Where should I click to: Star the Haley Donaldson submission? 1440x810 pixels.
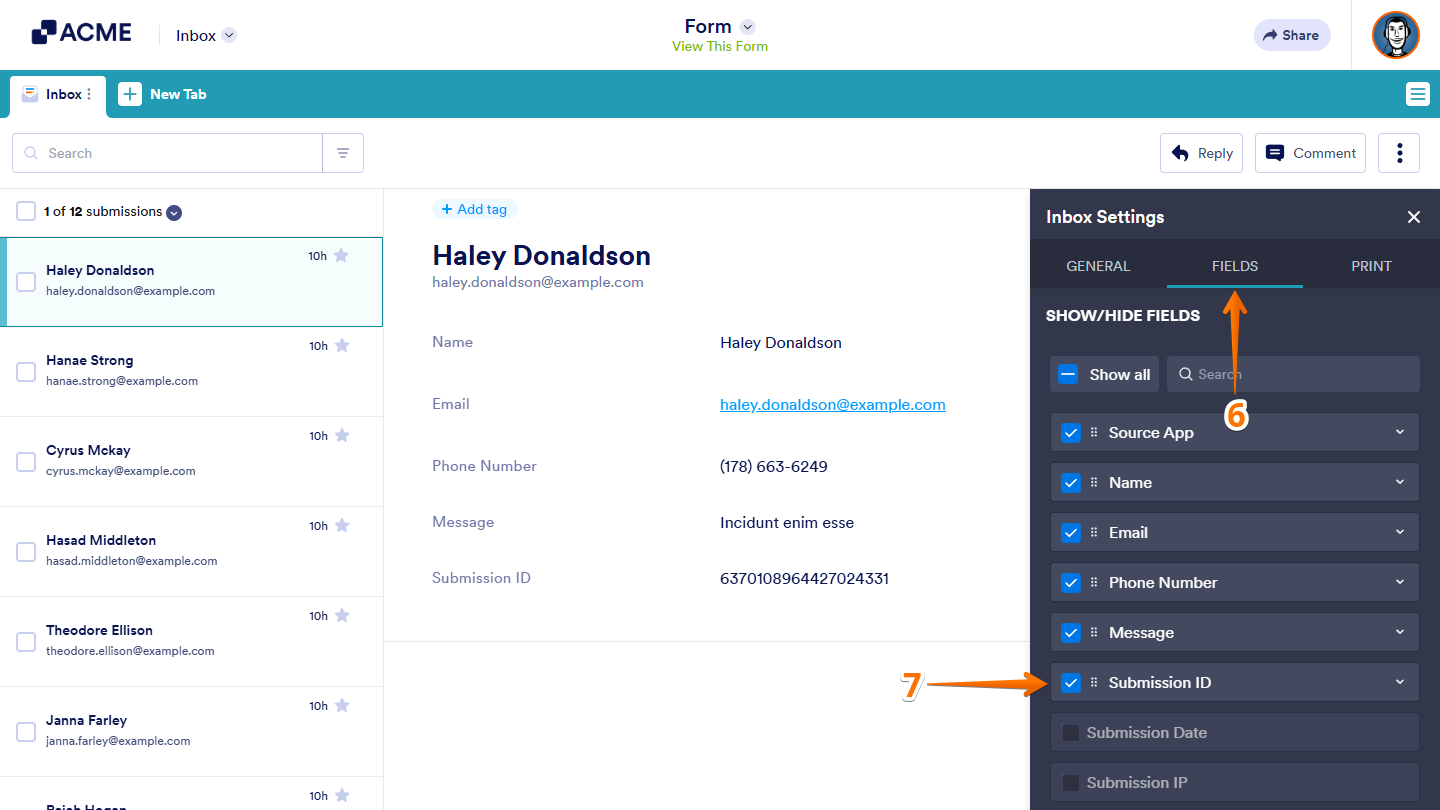[x=342, y=255]
